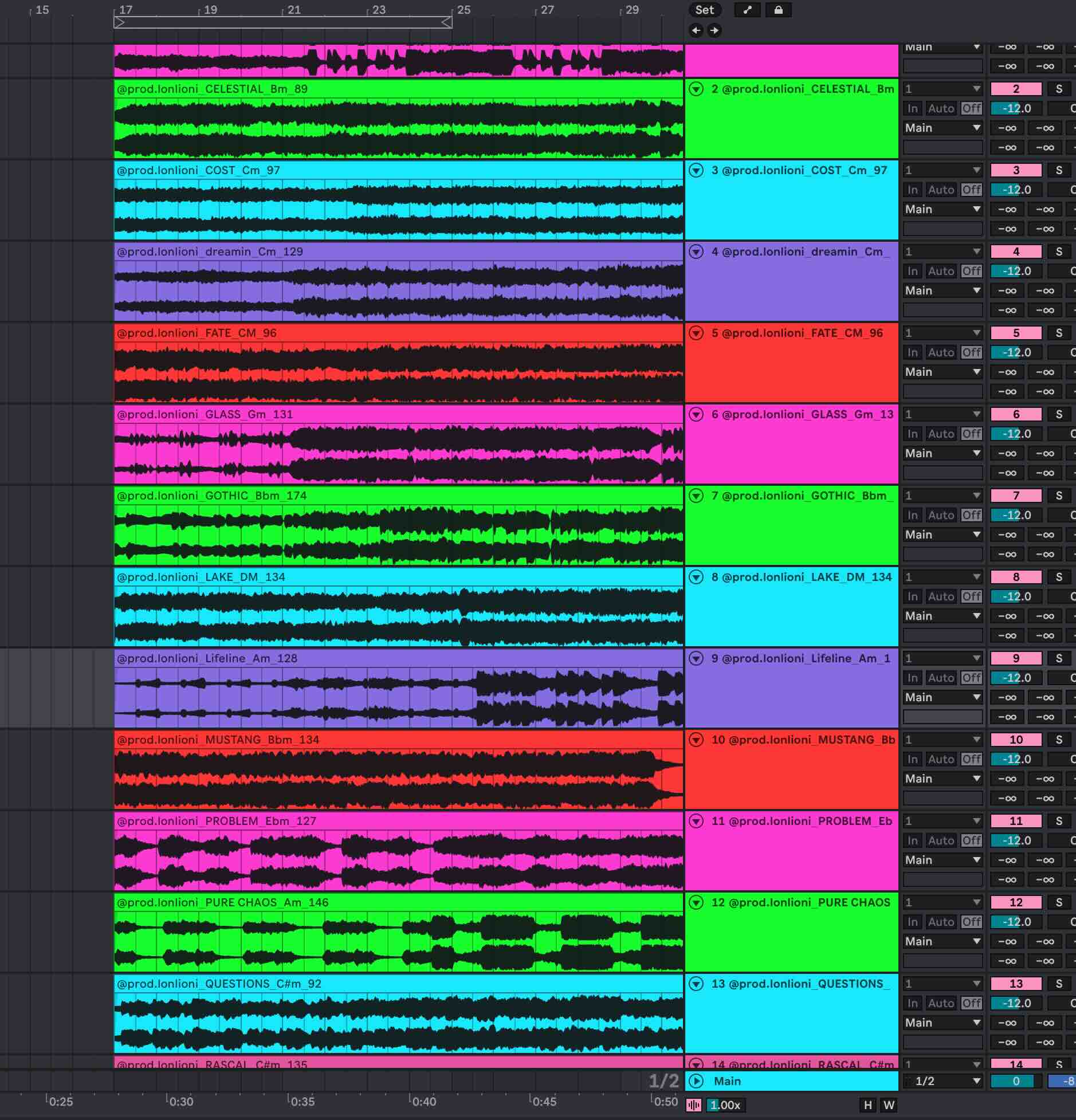Set track 3 COST monitor to Off
Viewport: 1076px width, 1120px height.
pos(971,190)
